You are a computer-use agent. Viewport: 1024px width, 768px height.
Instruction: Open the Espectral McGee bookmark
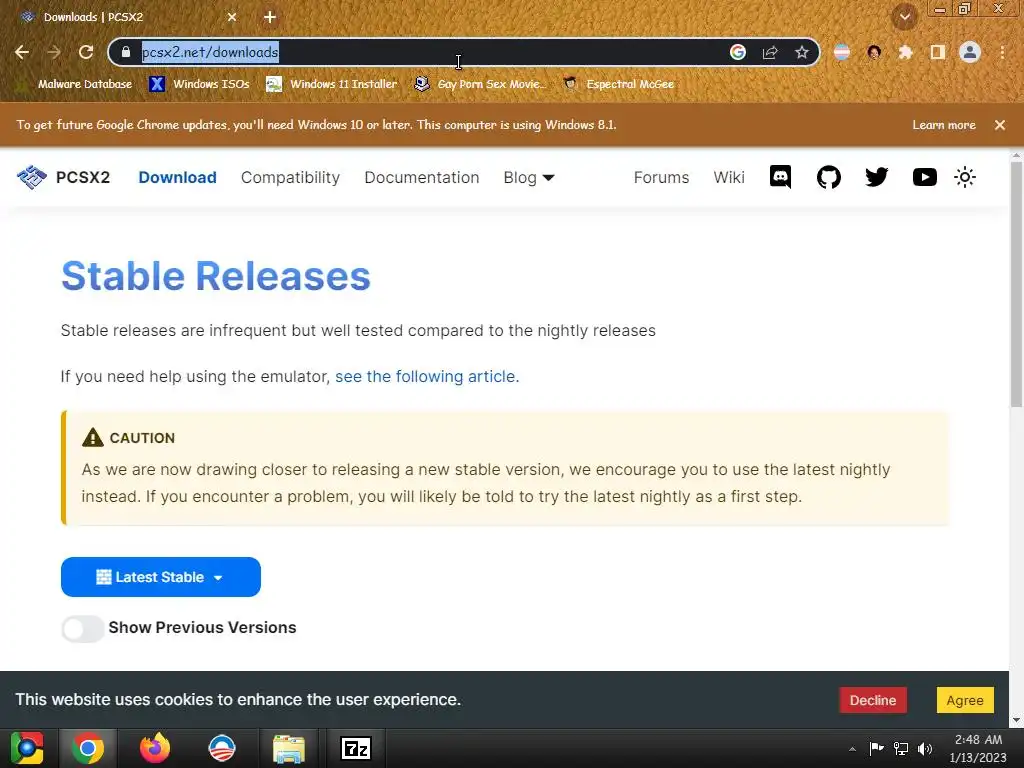pyautogui.click(x=618, y=84)
